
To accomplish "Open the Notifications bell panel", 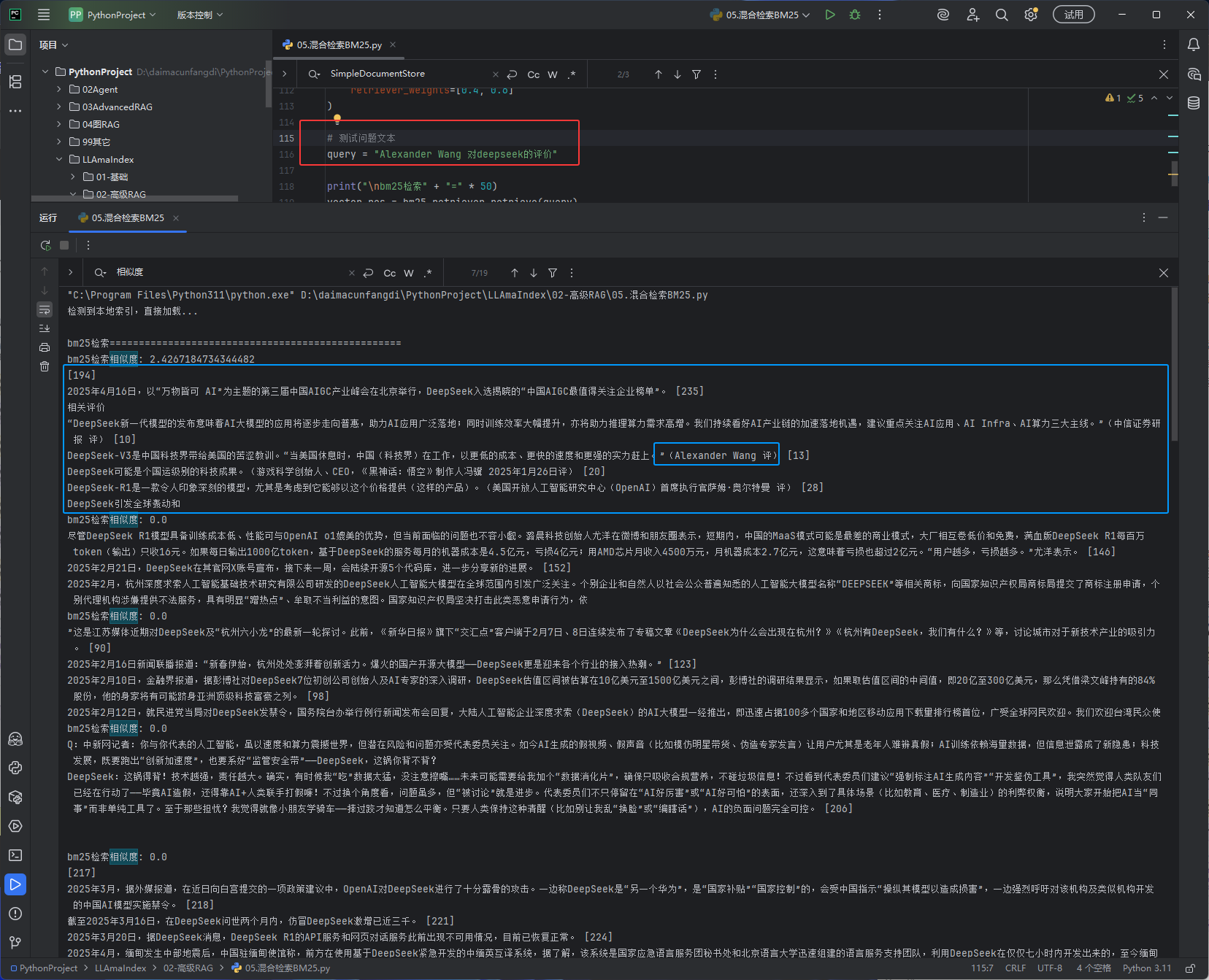I will [1194, 45].
